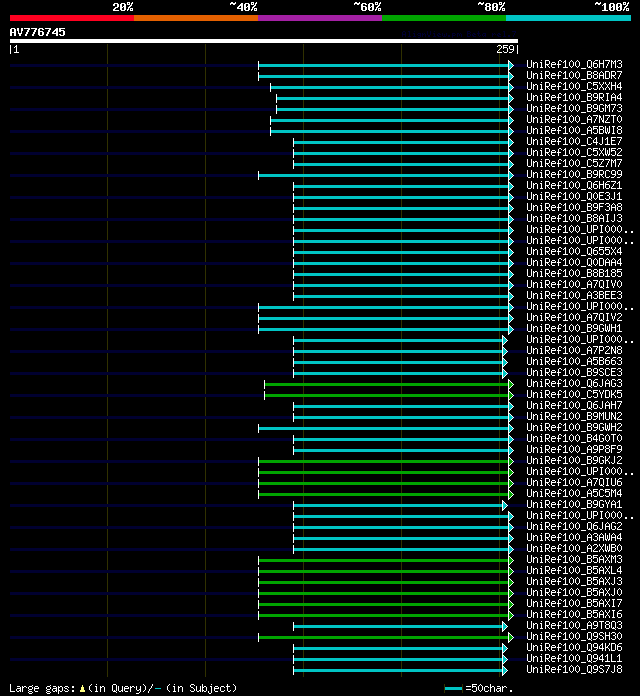Pick the UniRef100_Q6JAH7 hit name
This screenshot has height=696, width=640.
pos(574,405)
